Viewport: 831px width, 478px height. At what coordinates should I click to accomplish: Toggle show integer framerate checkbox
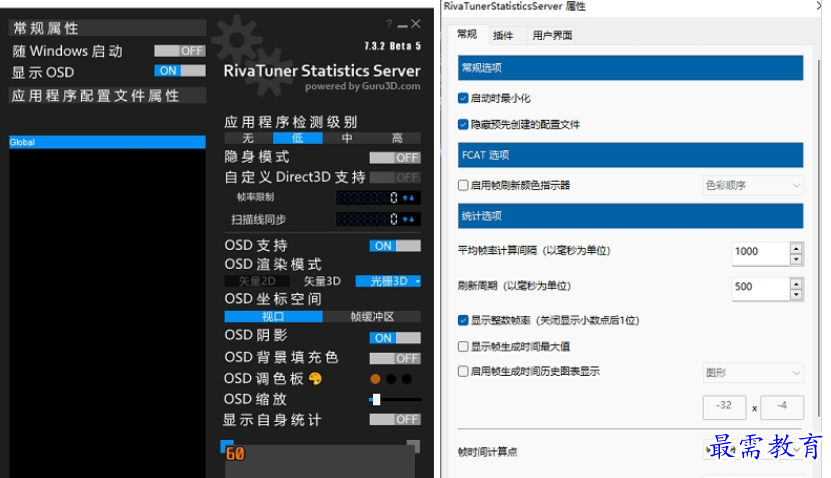[x=463, y=320]
